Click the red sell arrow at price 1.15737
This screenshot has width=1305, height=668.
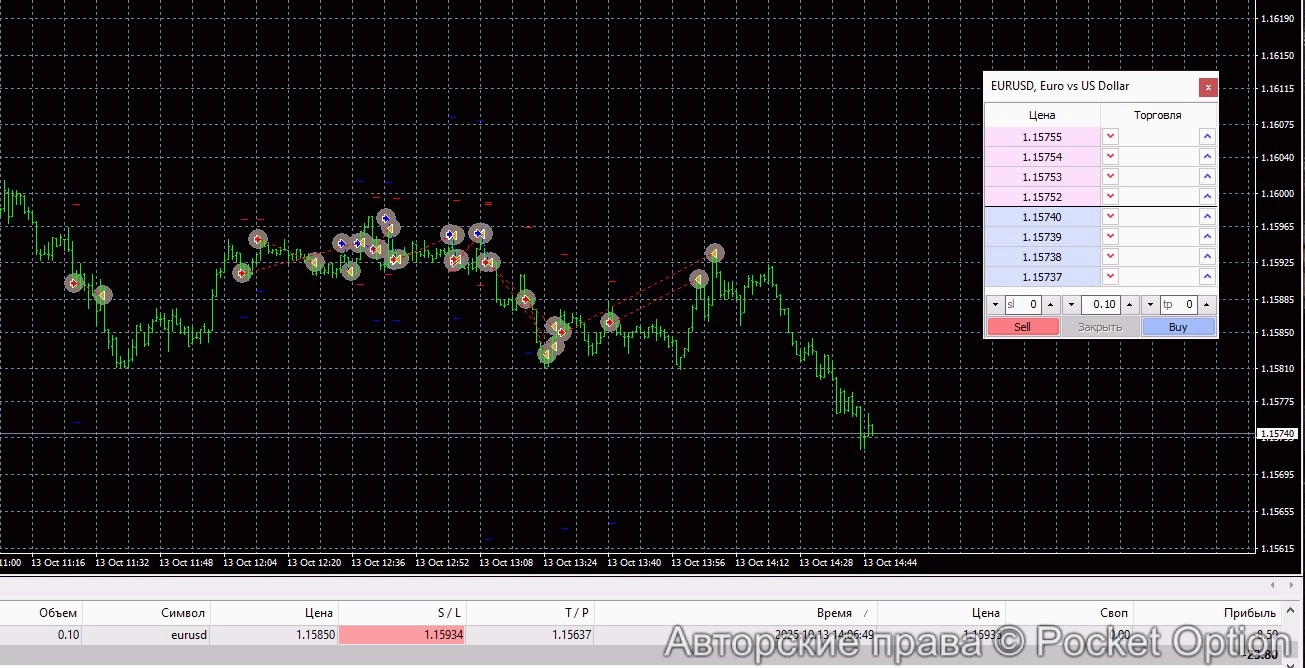point(1110,277)
